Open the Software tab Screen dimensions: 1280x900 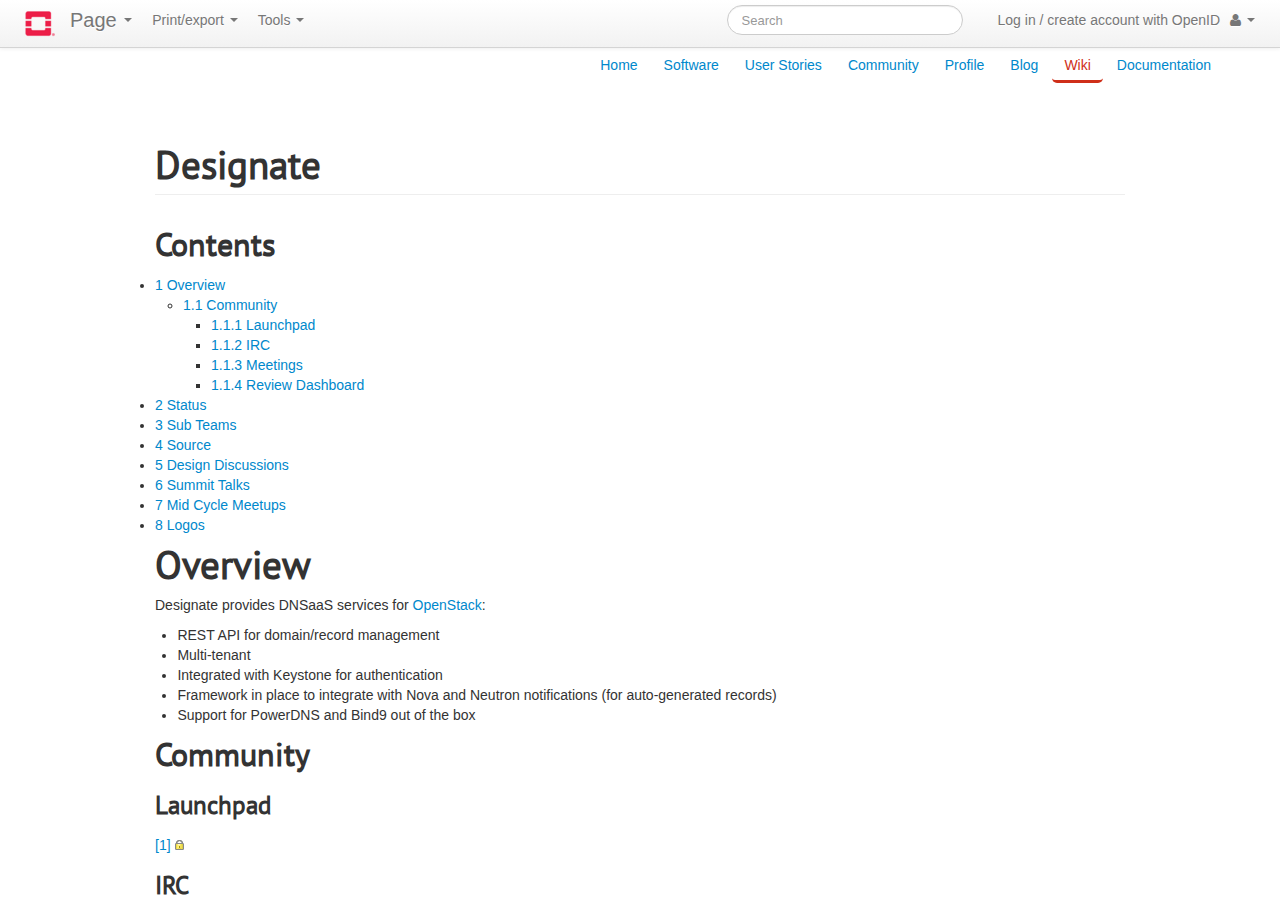coord(691,65)
